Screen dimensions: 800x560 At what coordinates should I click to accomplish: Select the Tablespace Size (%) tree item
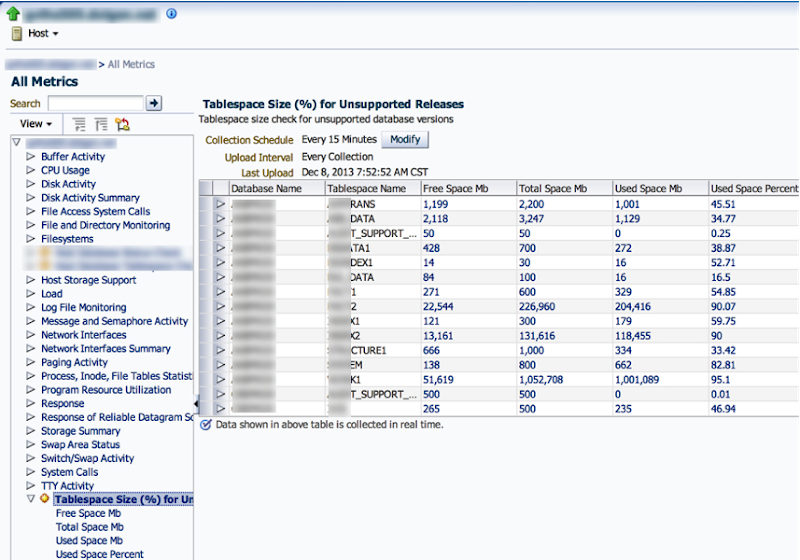[x=124, y=499]
